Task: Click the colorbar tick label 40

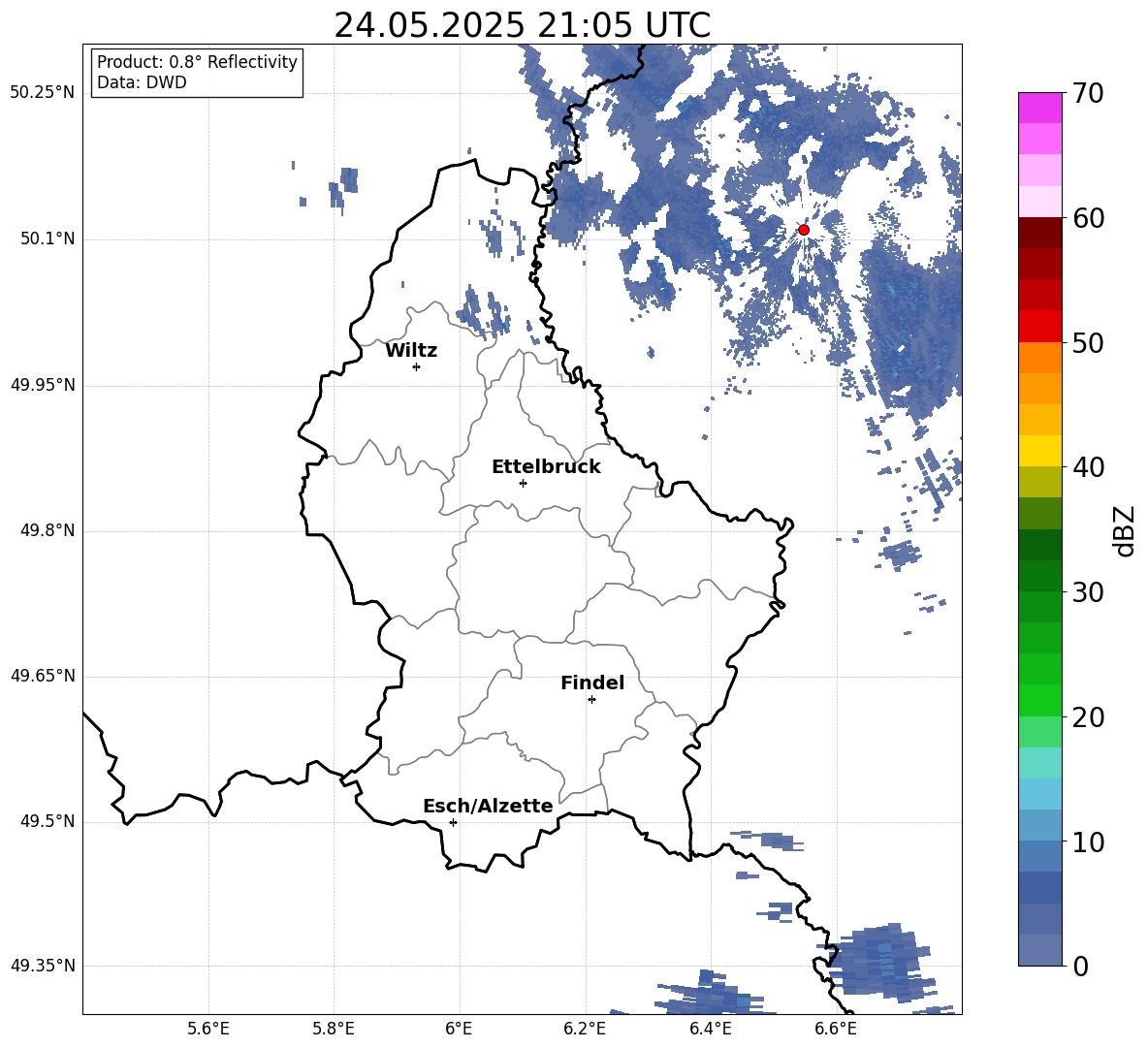Action: [x=1087, y=467]
